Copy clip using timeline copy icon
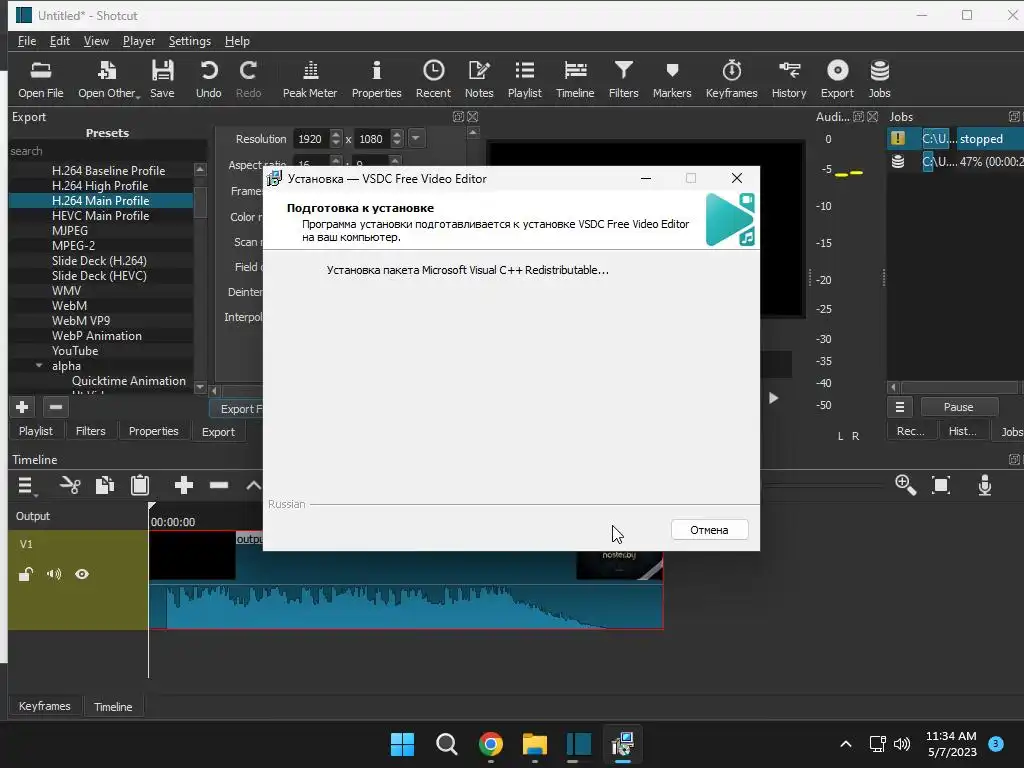The height and width of the screenshot is (768, 1024). pos(105,485)
